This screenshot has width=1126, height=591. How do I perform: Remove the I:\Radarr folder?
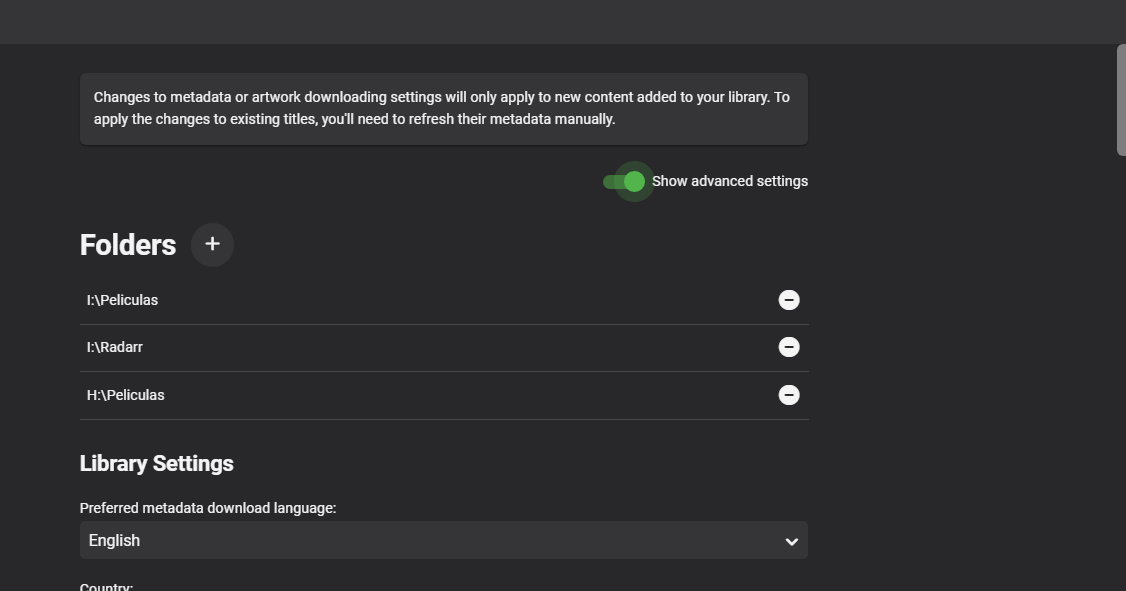point(789,347)
